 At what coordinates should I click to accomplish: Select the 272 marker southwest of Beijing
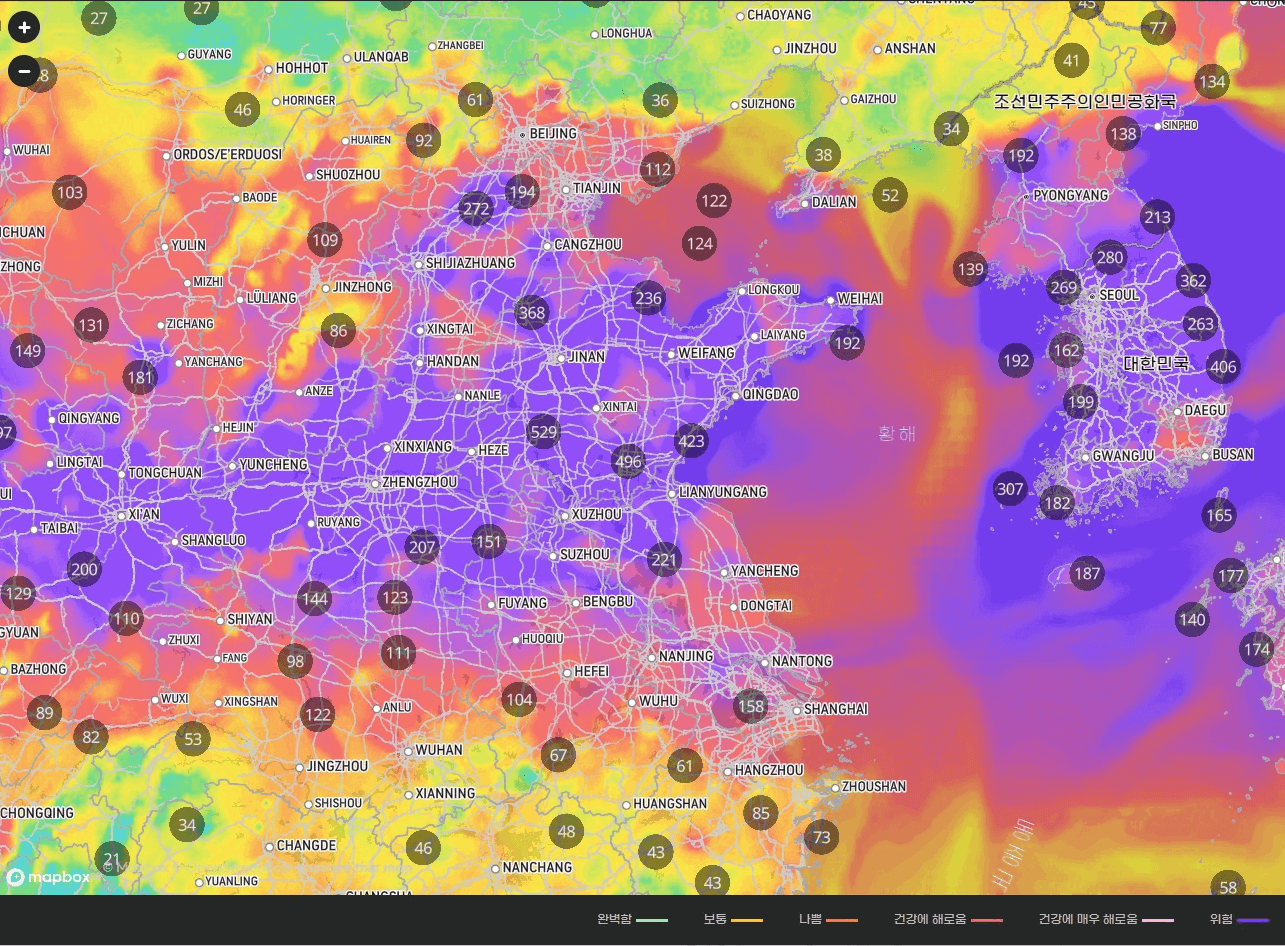point(476,209)
